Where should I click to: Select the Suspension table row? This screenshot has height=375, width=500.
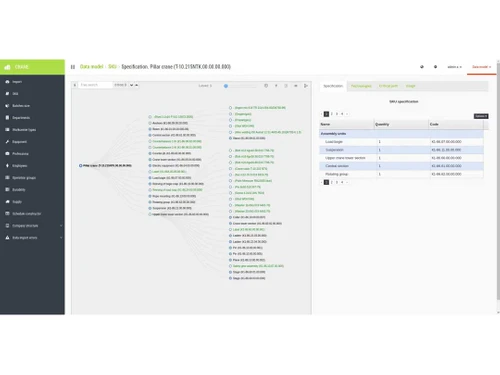coord(401,150)
